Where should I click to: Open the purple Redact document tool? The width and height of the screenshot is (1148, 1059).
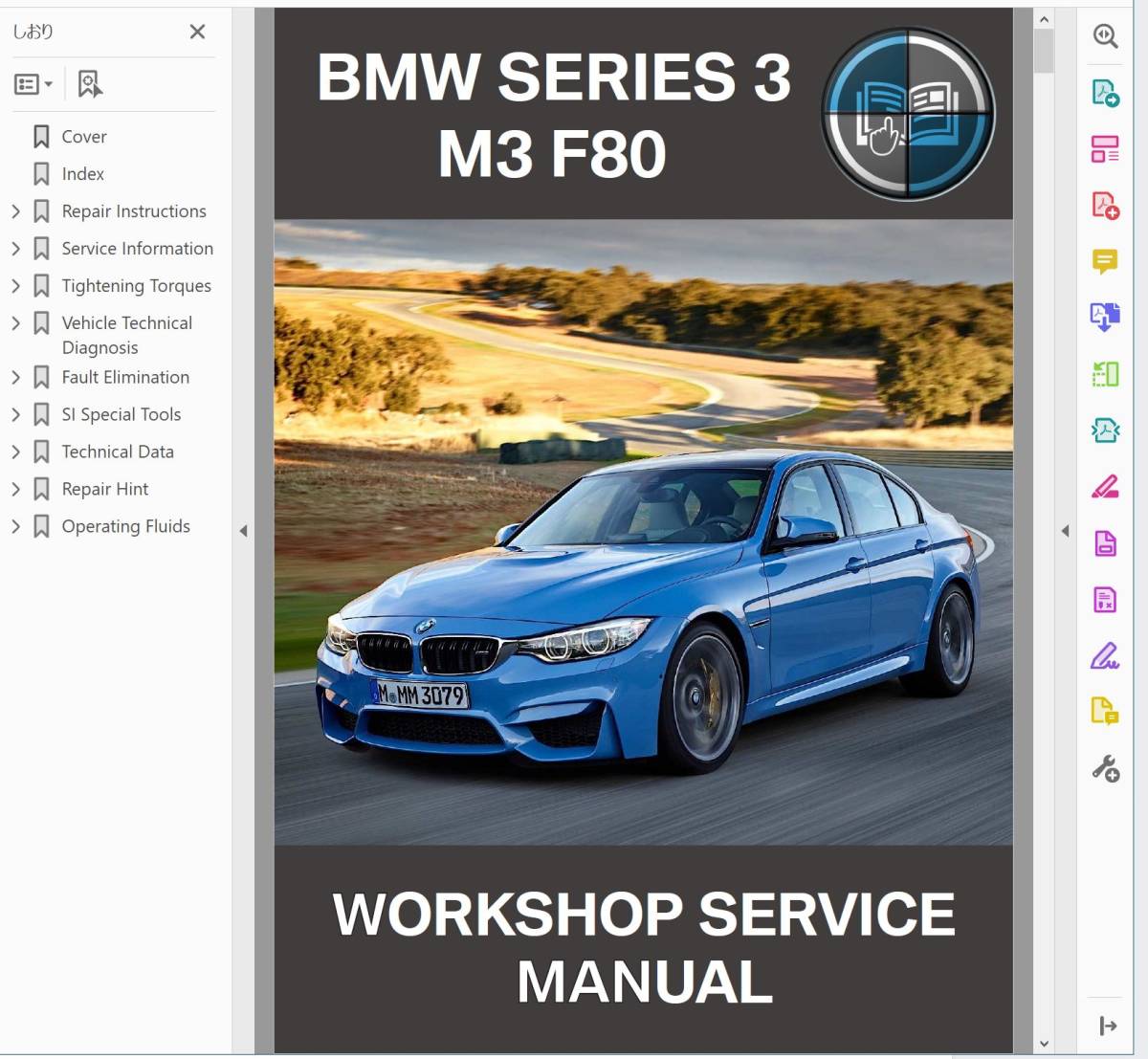tap(1106, 600)
